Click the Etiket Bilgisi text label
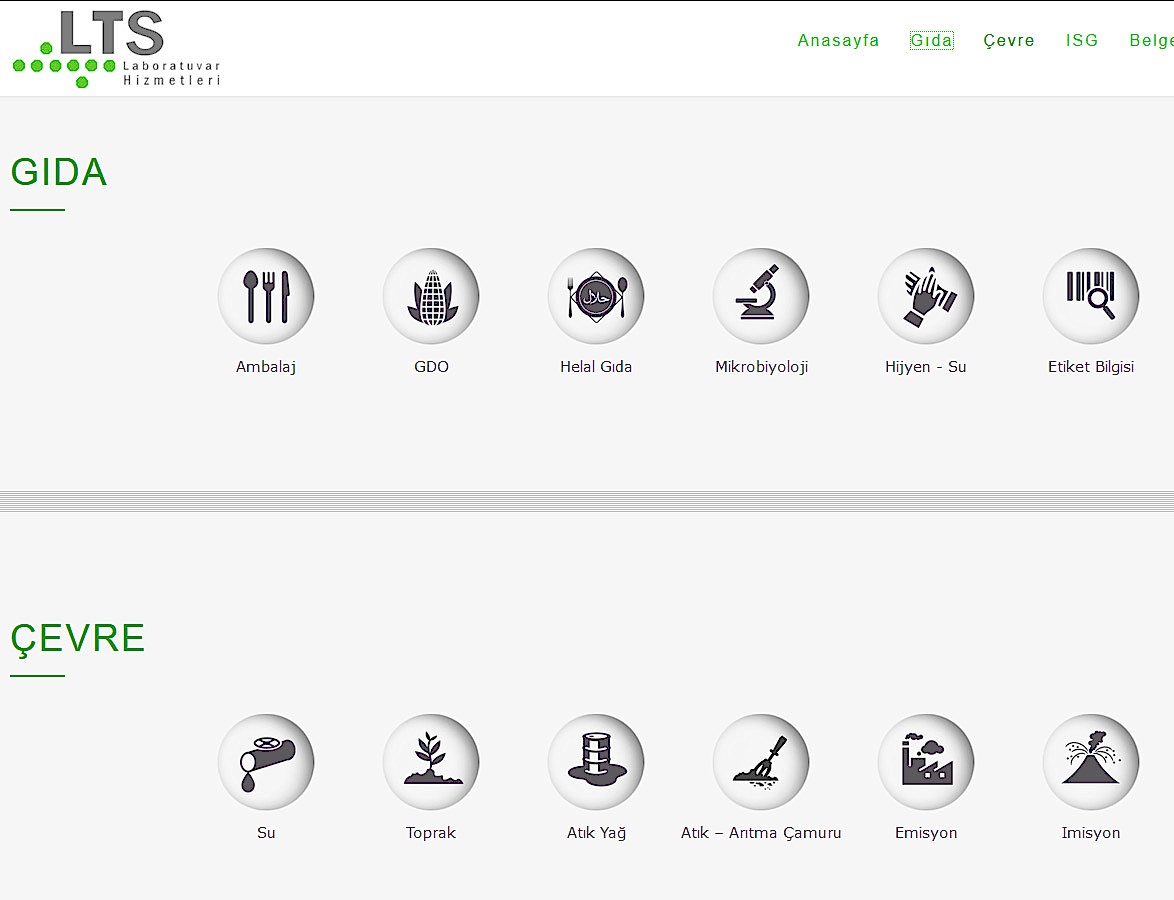 pos(1091,367)
